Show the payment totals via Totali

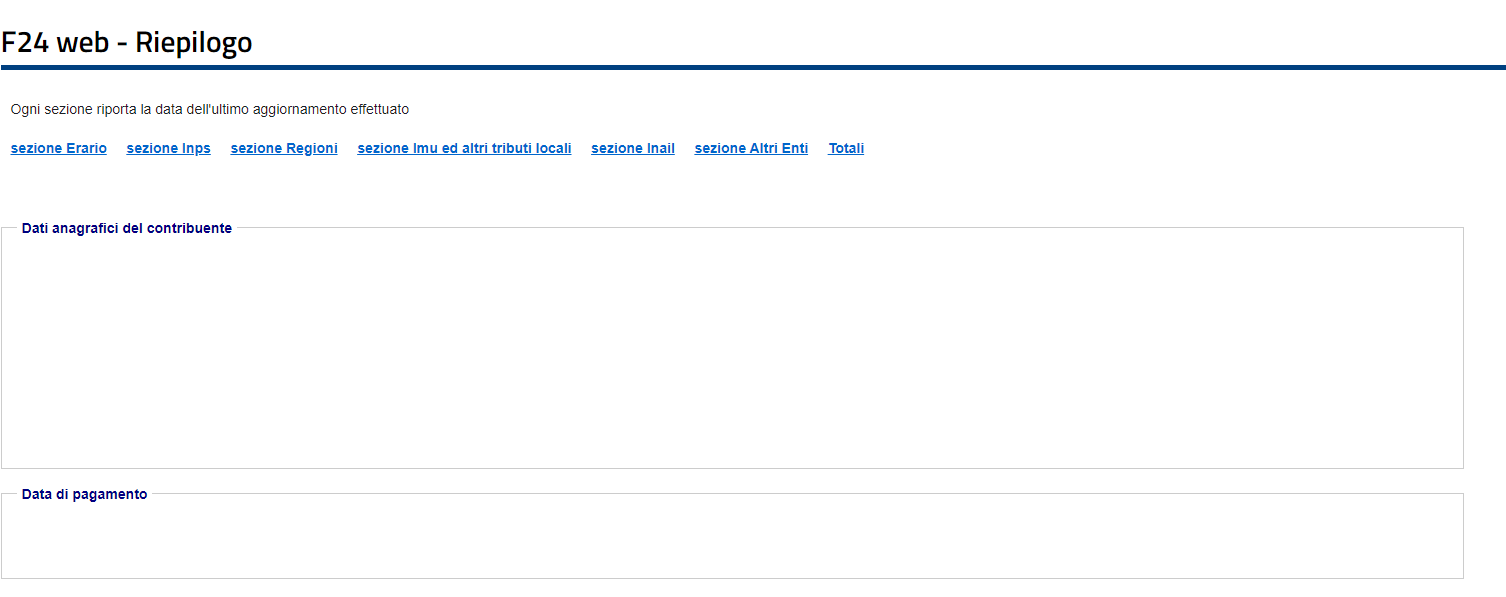tap(846, 148)
